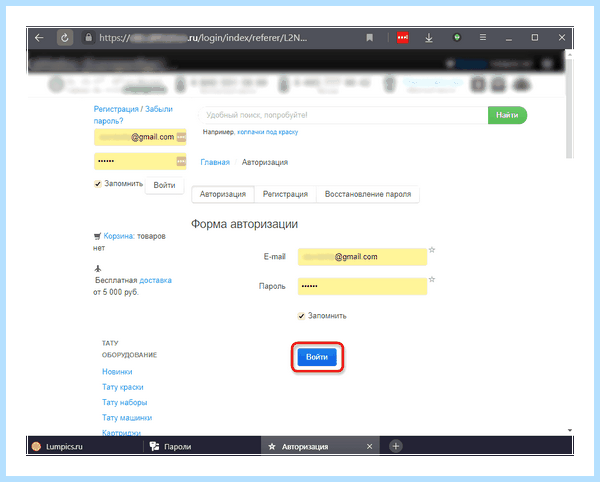Image resolution: width=600 pixels, height=482 pixels.
Task: Open the Корзина cart link
Action: 118,236
